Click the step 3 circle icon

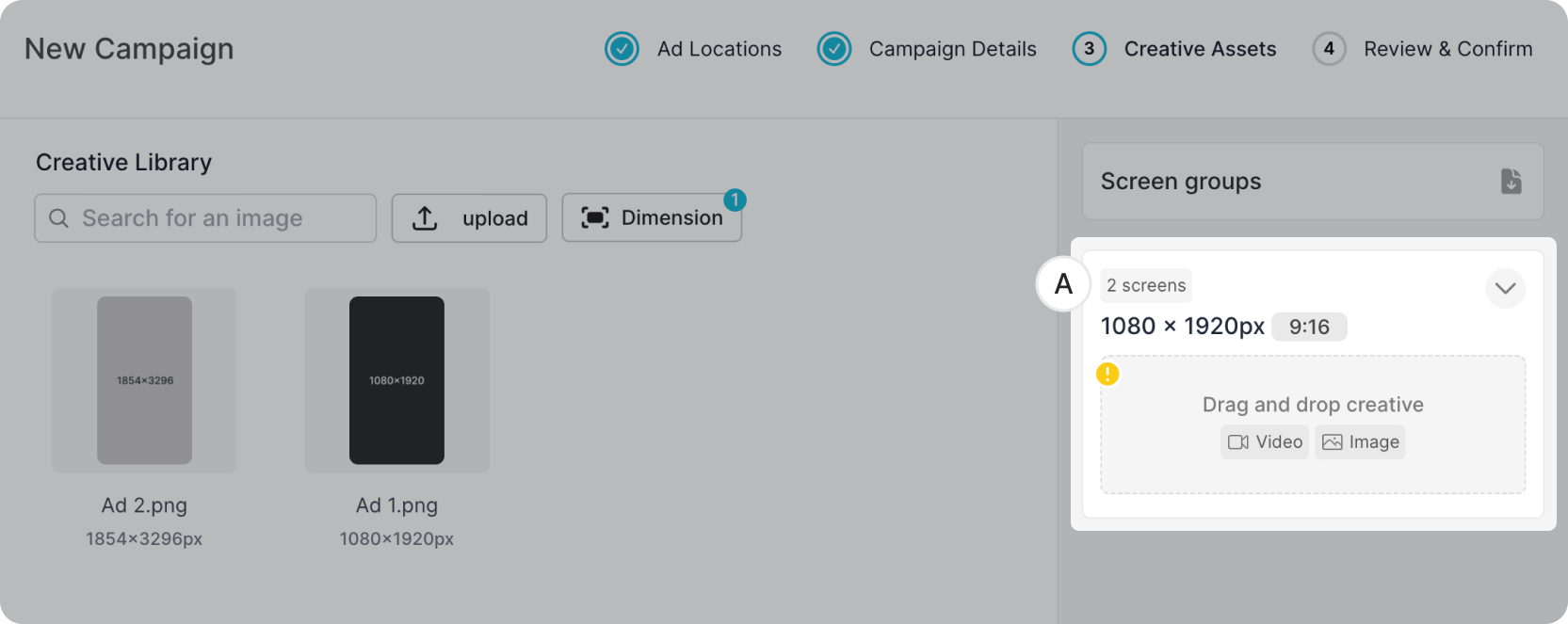click(1089, 49)
